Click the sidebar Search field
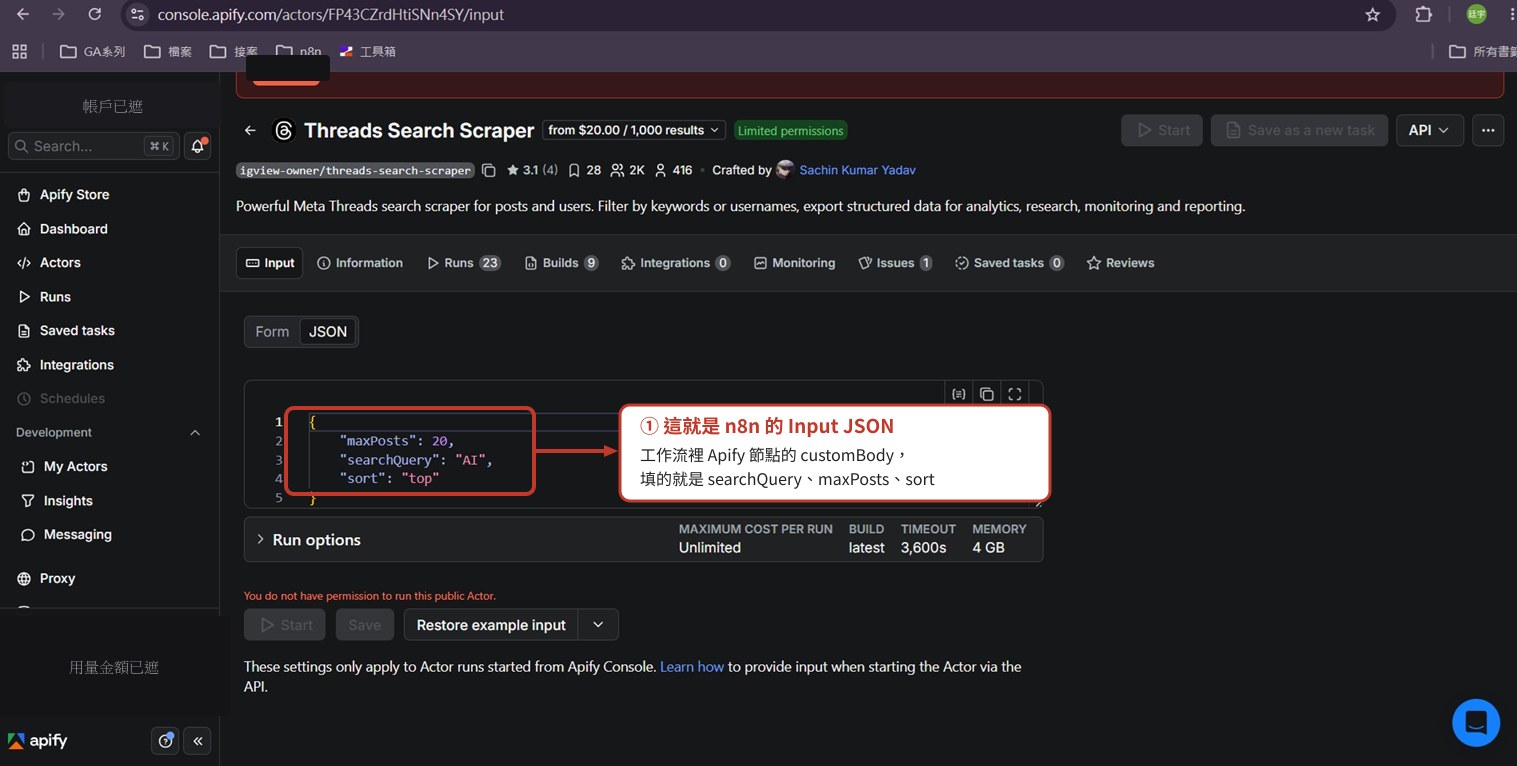This screenshot has width=1517, height=766. (x=94, y=146)
